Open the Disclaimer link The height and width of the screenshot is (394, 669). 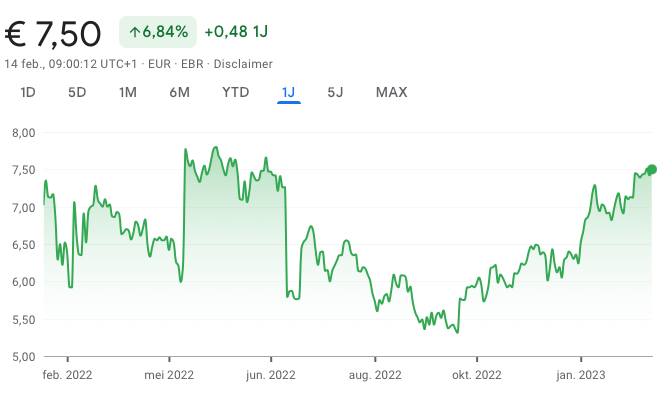coord(243,64)
